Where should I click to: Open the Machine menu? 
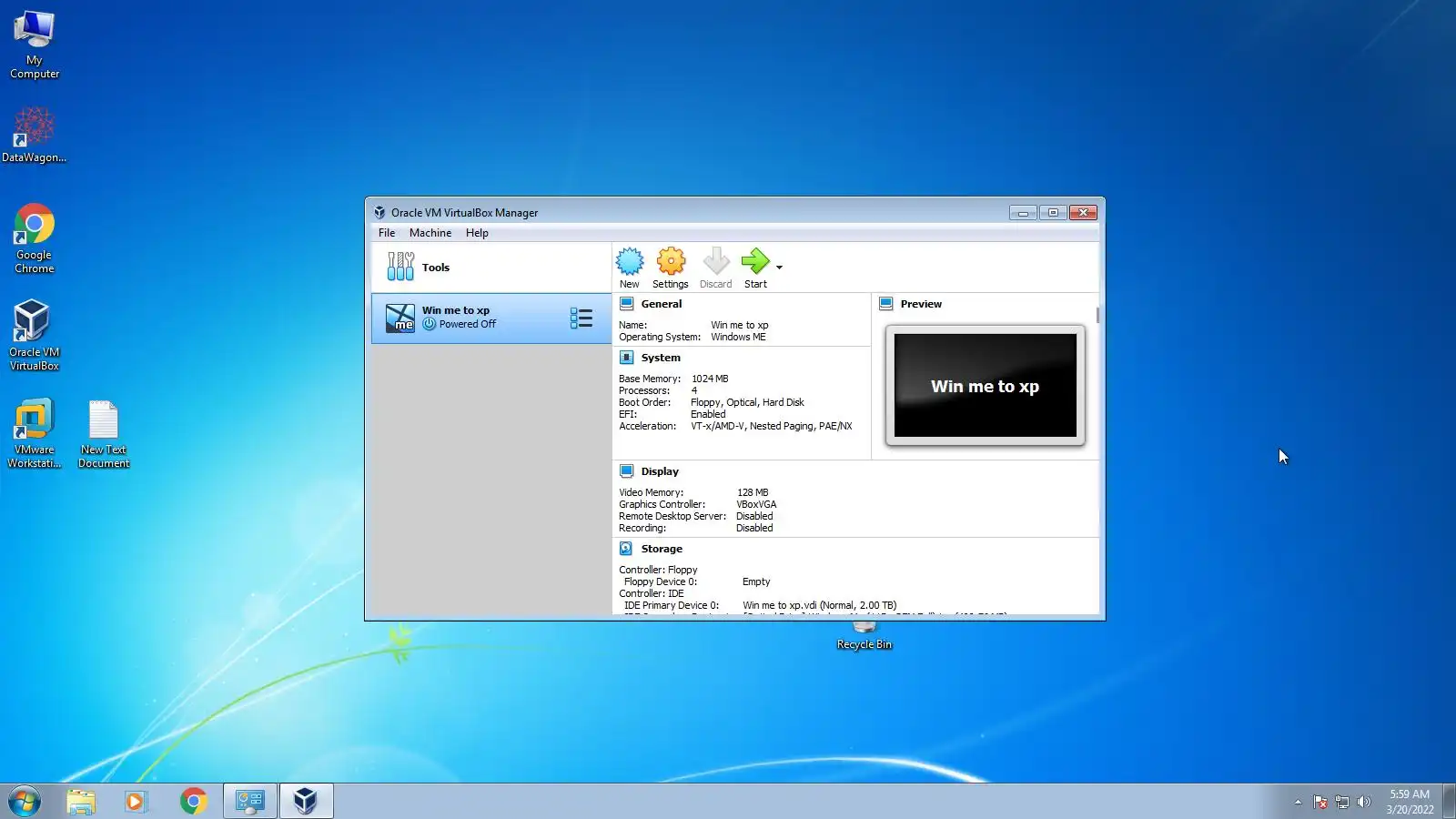coord(430,233)
